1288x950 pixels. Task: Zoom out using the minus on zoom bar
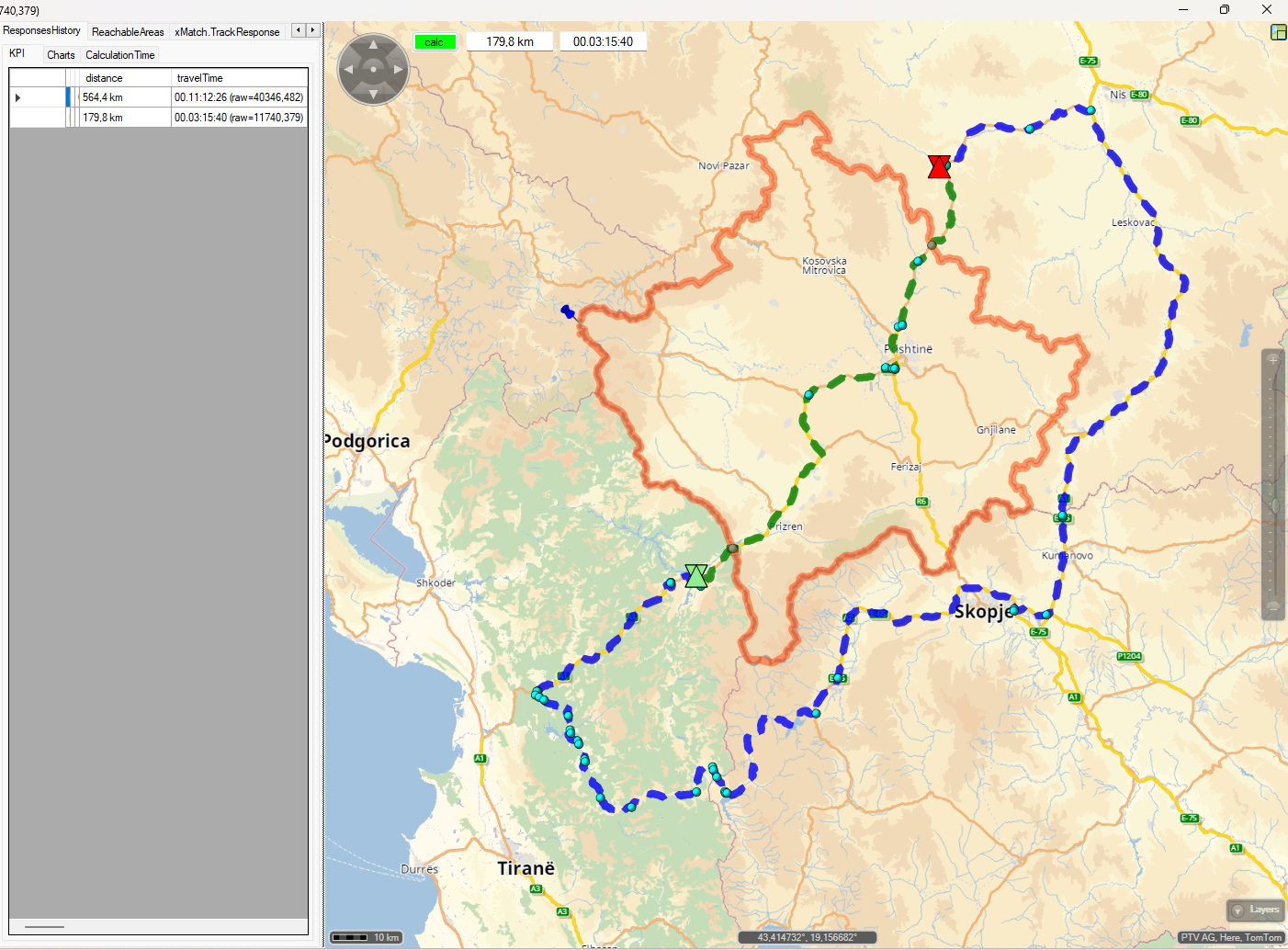point(1273,606)
